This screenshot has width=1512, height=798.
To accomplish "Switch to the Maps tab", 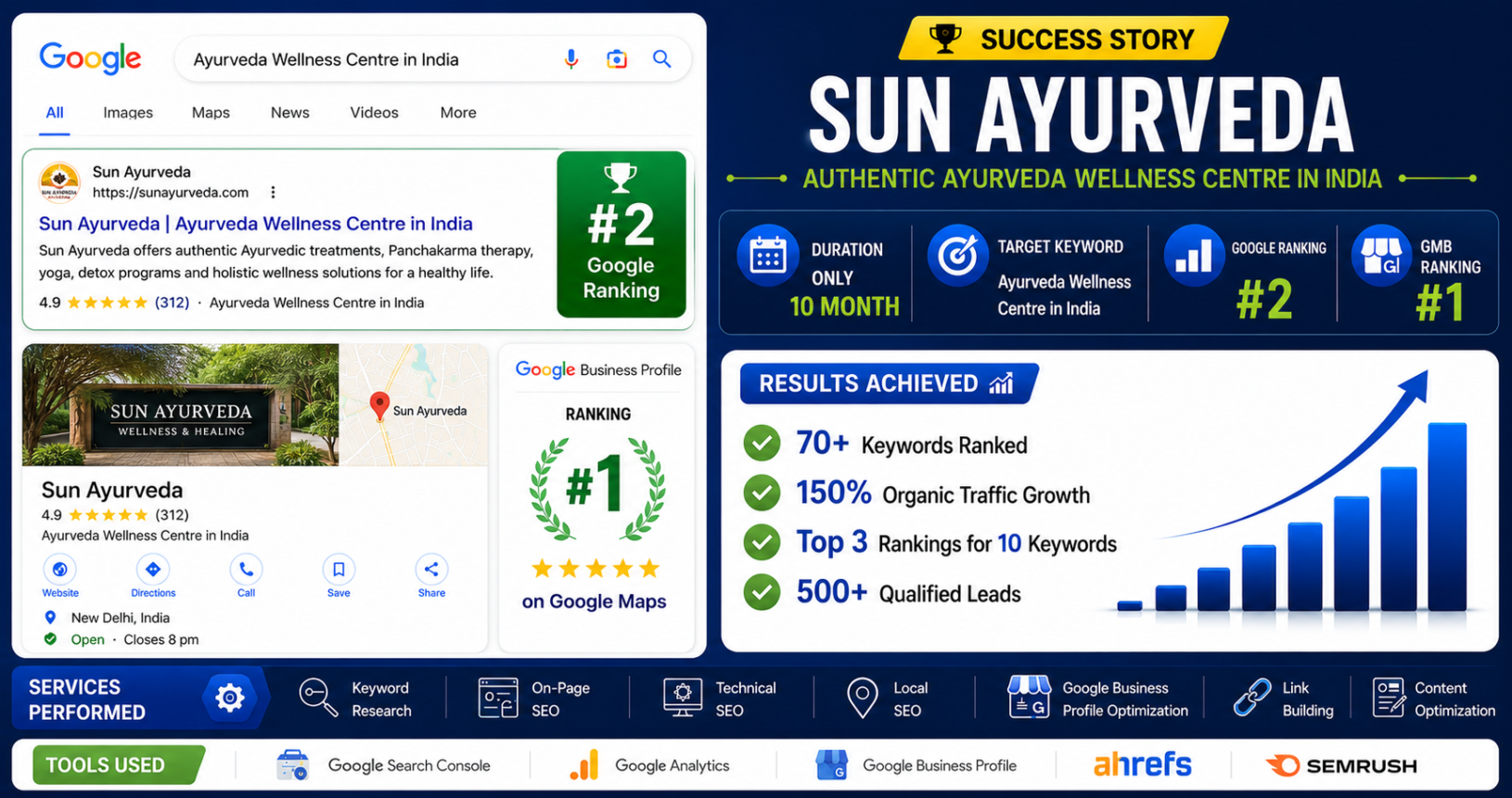I will (211, 112).
